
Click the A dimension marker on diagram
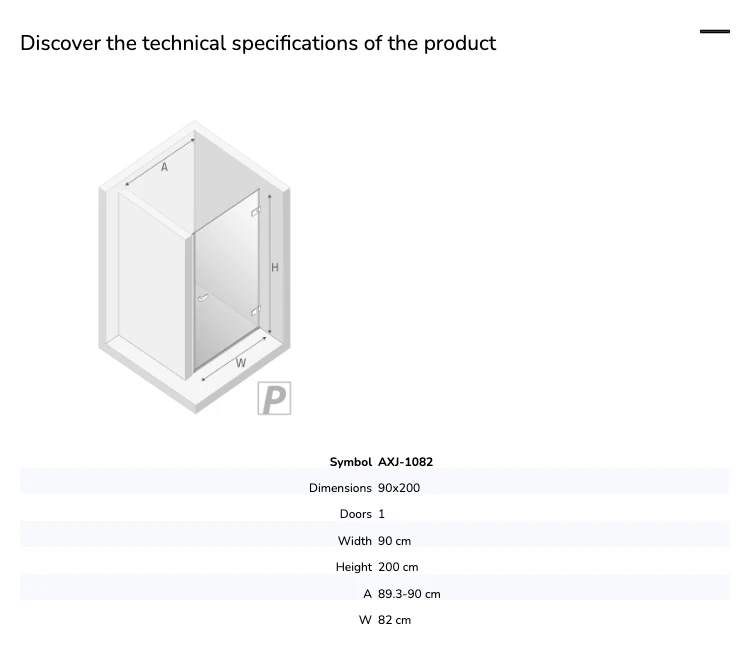click(x=164, y=167)
